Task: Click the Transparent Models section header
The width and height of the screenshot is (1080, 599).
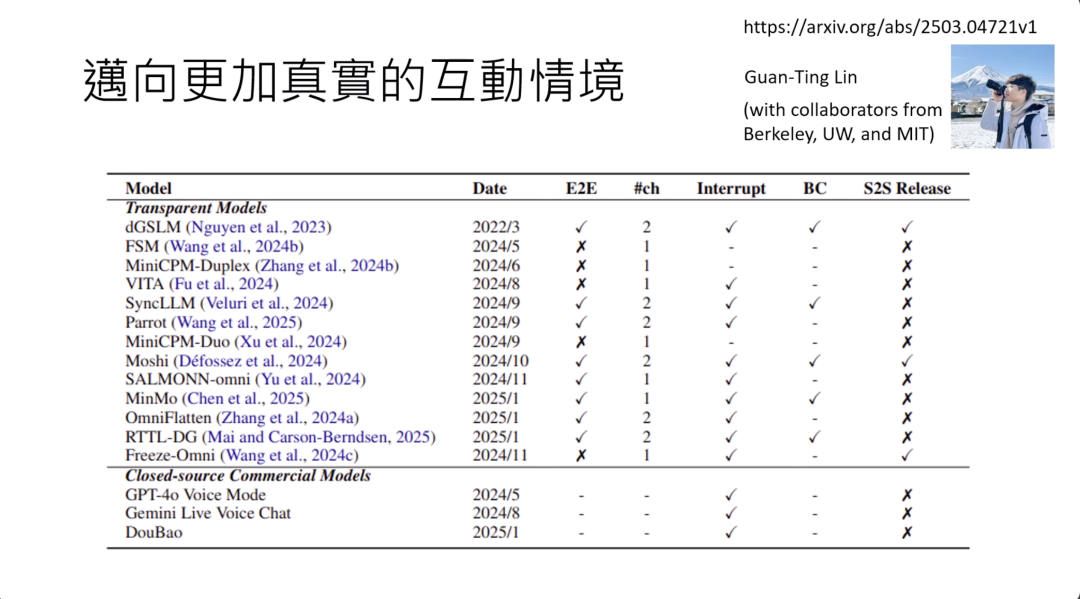Action: click(x=198, y=208)
